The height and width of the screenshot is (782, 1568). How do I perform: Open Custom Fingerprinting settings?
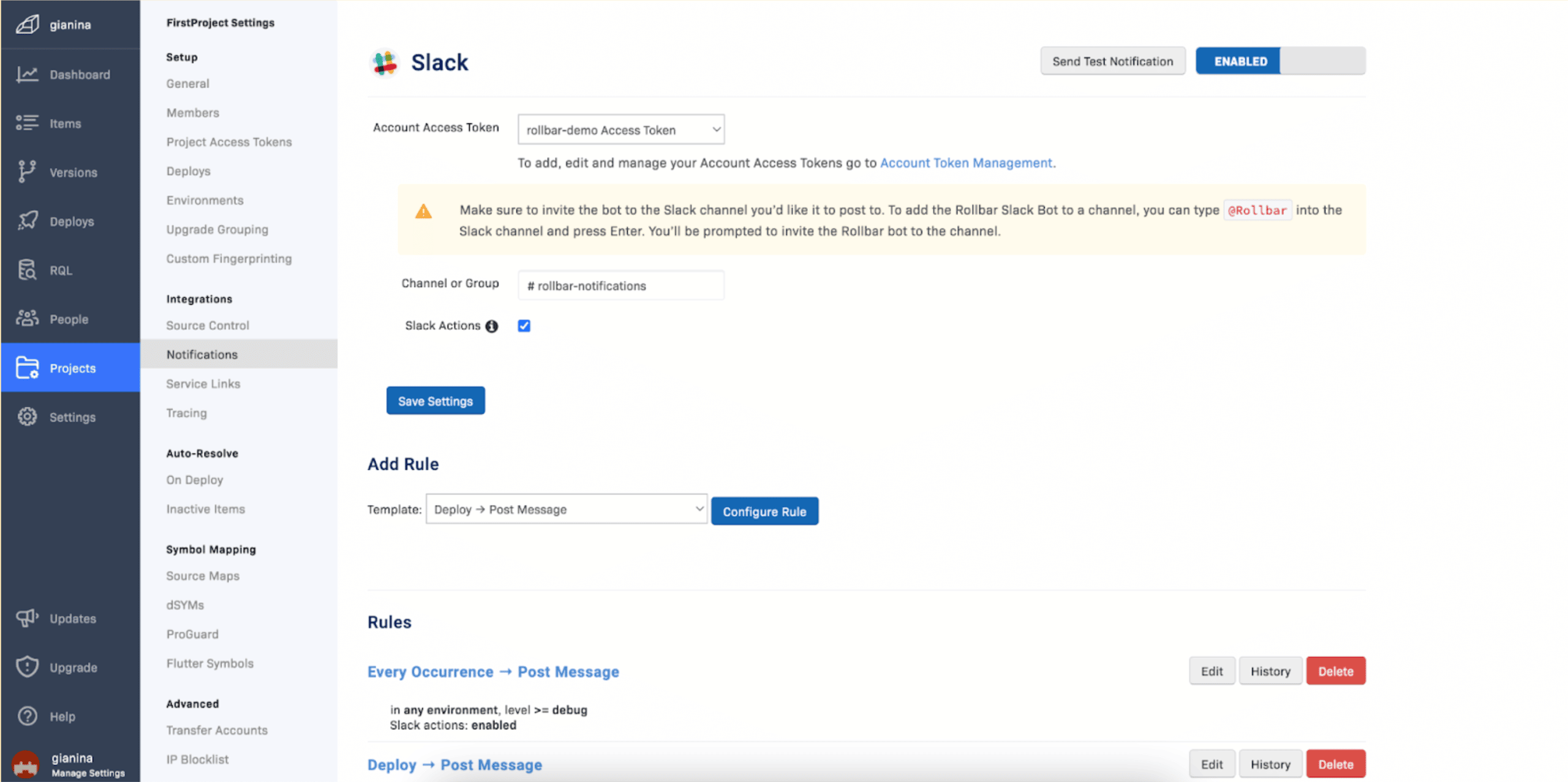pyautogui.click(x=229, y=259)
